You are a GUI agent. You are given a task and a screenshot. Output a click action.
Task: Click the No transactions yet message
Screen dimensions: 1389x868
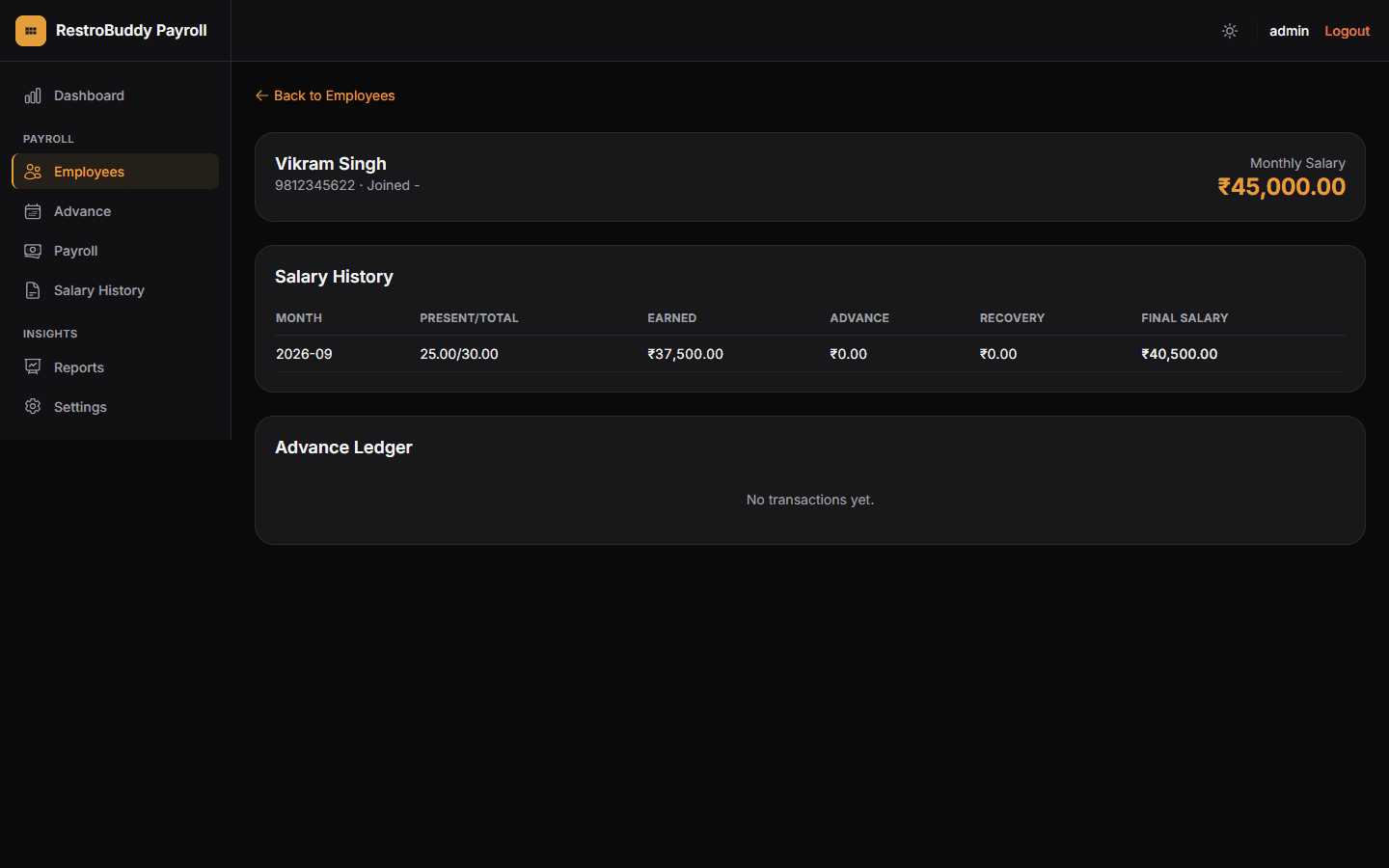[810, 500]
